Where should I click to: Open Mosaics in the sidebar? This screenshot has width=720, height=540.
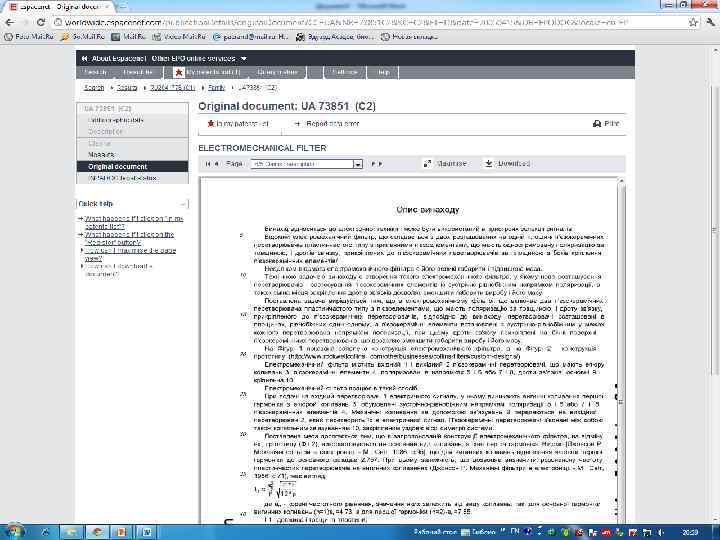click(x=101, y=155)
